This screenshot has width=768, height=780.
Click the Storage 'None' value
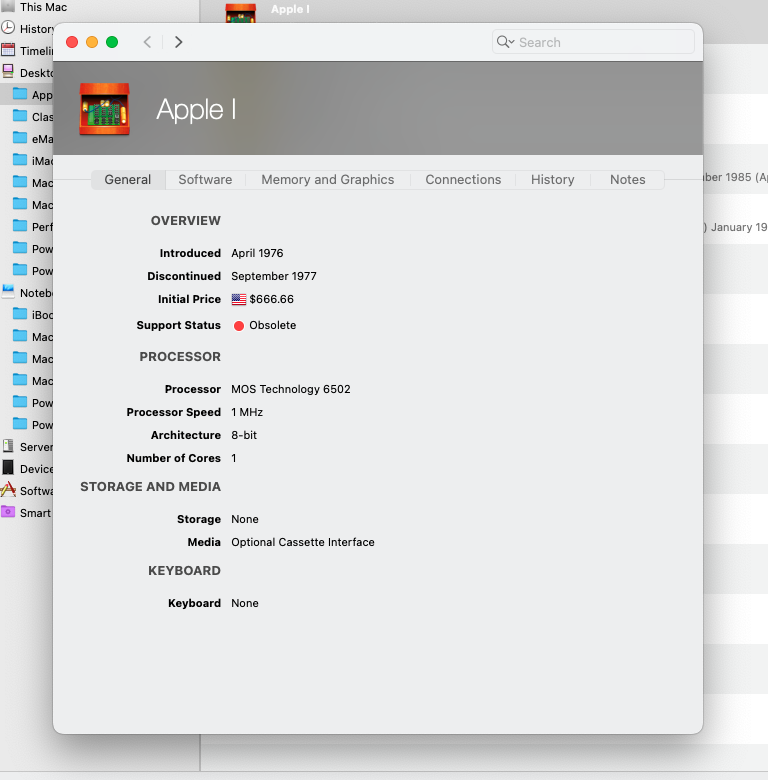[245, 519]
